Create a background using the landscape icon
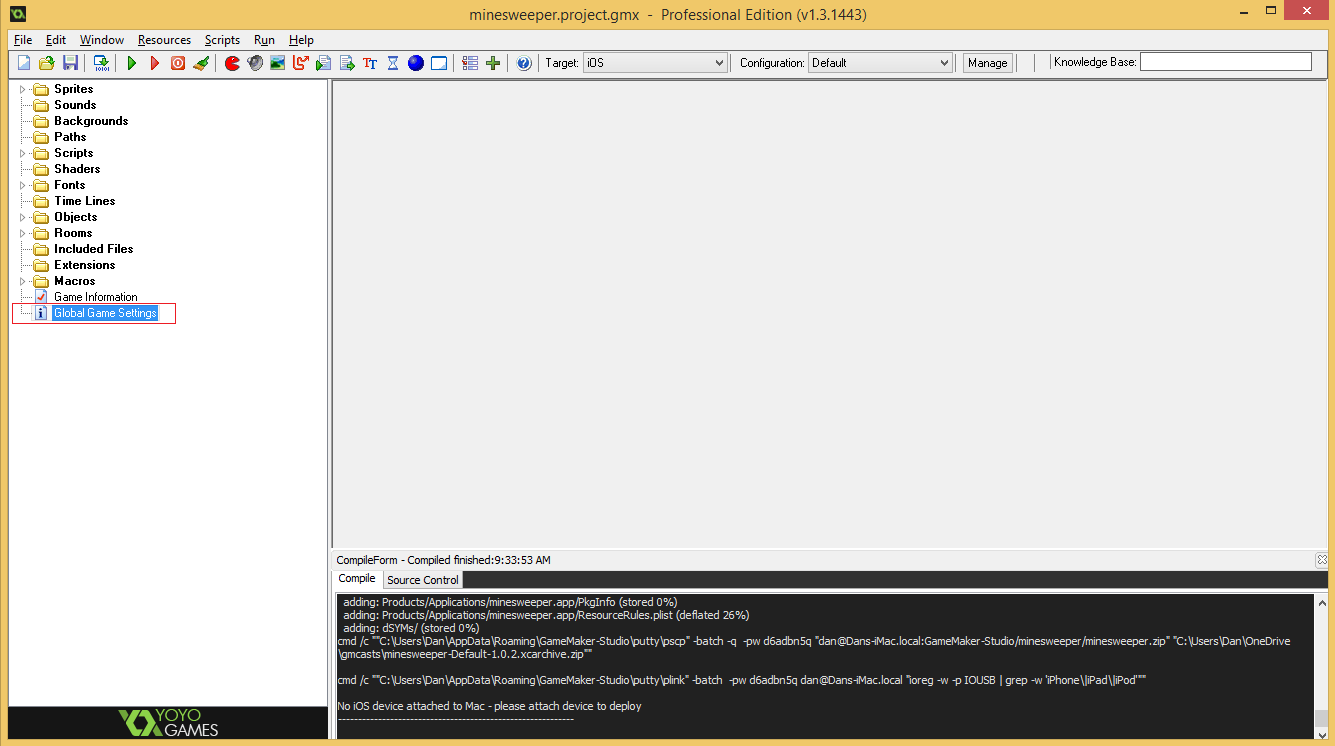This screenshot has height=746, width=1335. (278, 63)
